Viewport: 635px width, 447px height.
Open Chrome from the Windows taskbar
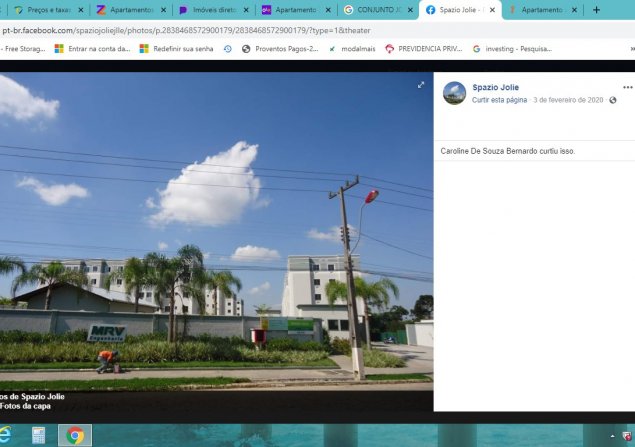(75, 436)
